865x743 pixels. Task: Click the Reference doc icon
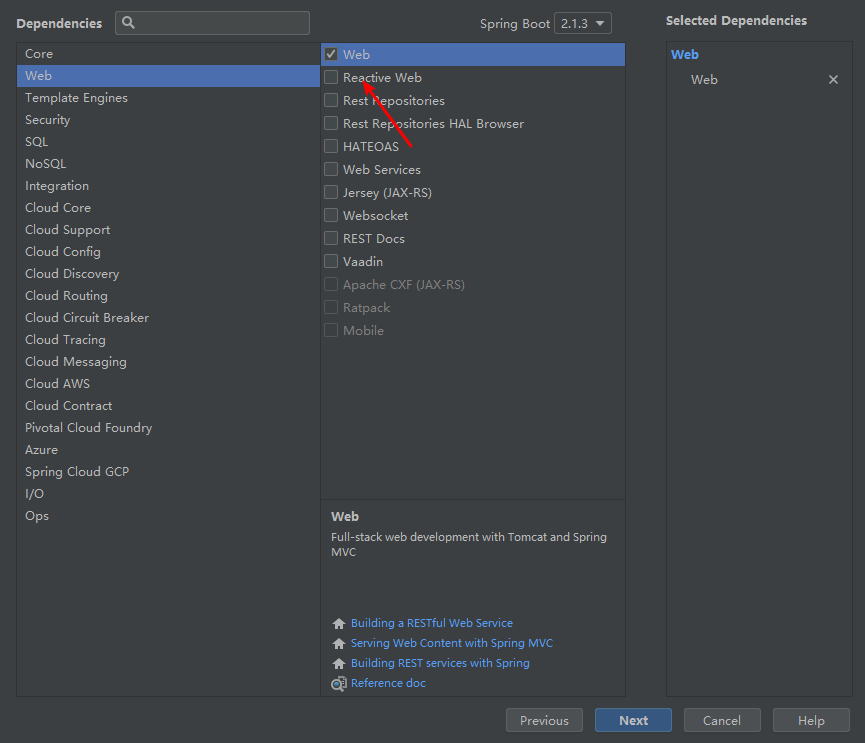point(339,684)
